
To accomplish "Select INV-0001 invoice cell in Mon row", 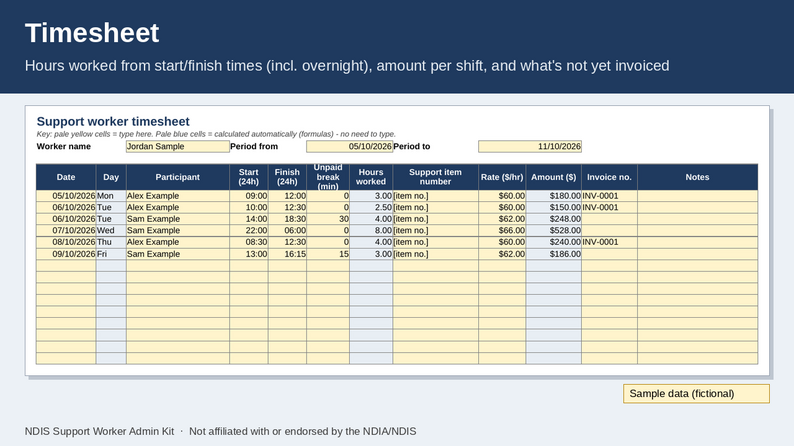I will 609,196.
